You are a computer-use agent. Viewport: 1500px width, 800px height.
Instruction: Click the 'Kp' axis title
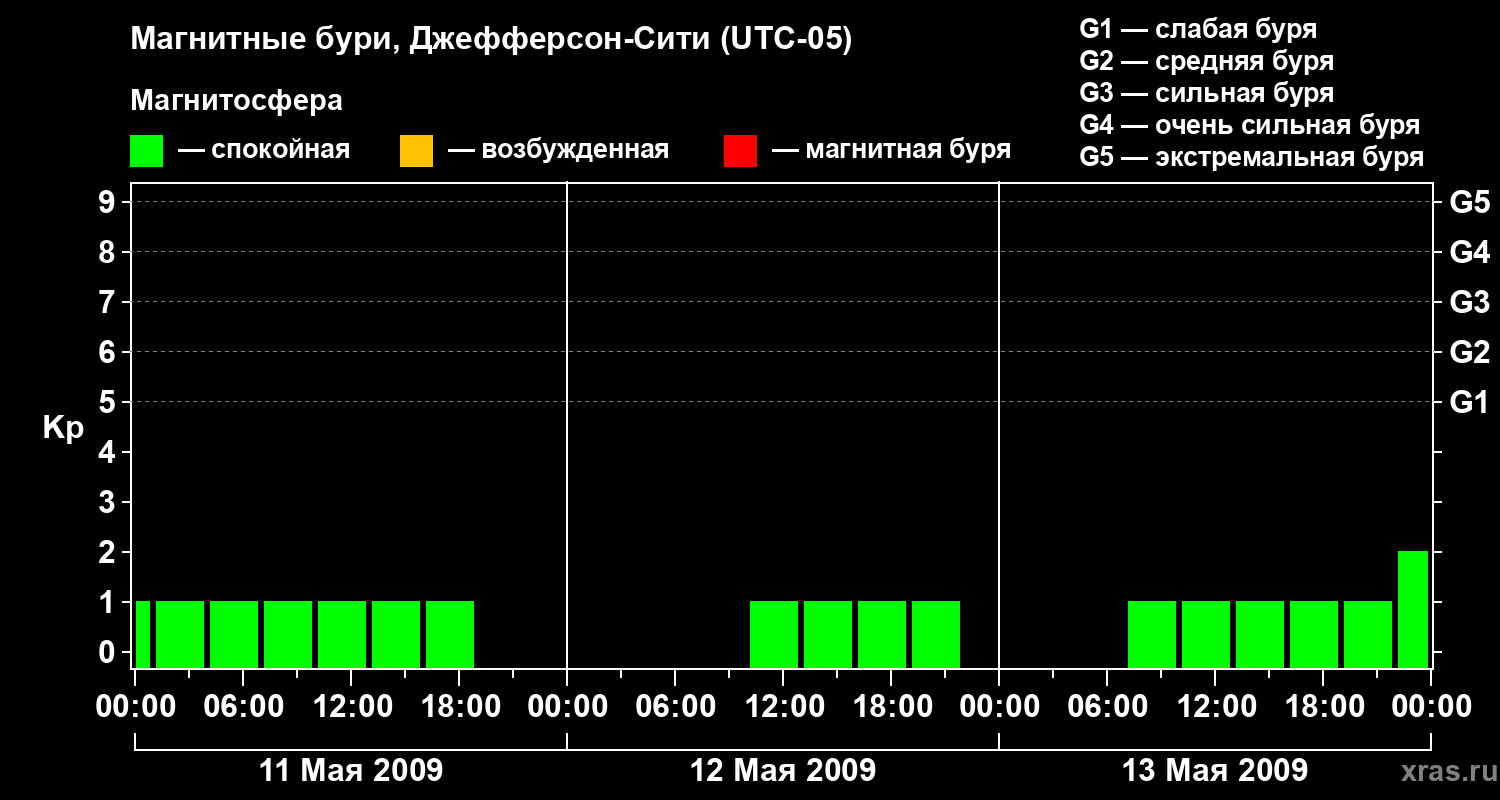pos(63,428)
